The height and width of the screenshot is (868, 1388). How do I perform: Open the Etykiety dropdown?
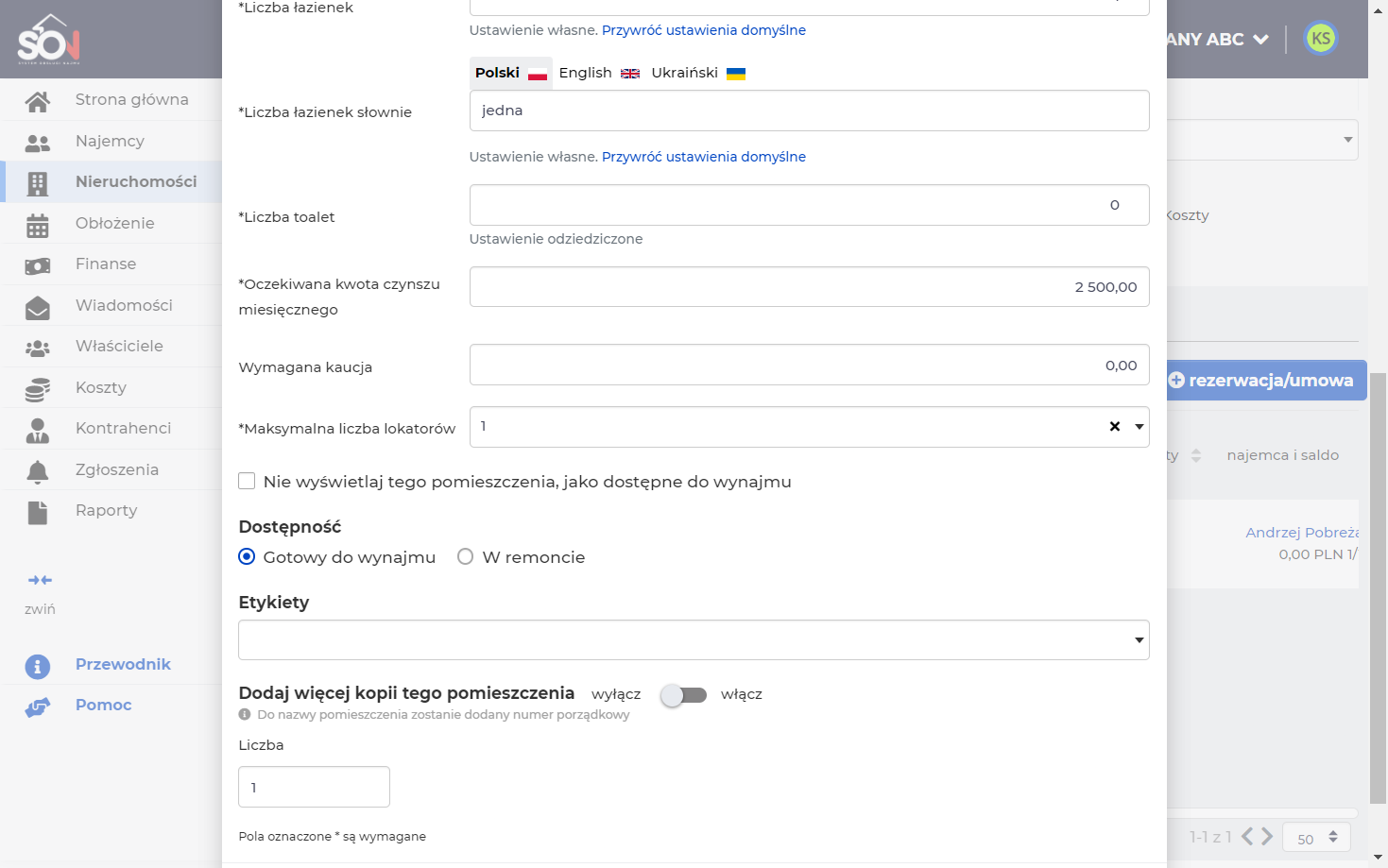[x=694, y=639]
